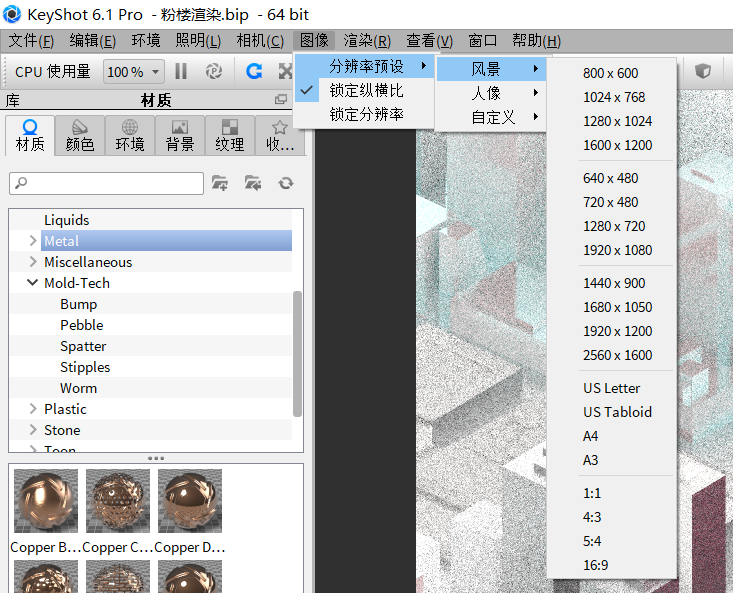Image resolution: width=733 pixels, height=593 pixels.
Task: Expand the Miscellaneous tree node
Action: pyautogui.click(x=33, y=262)
